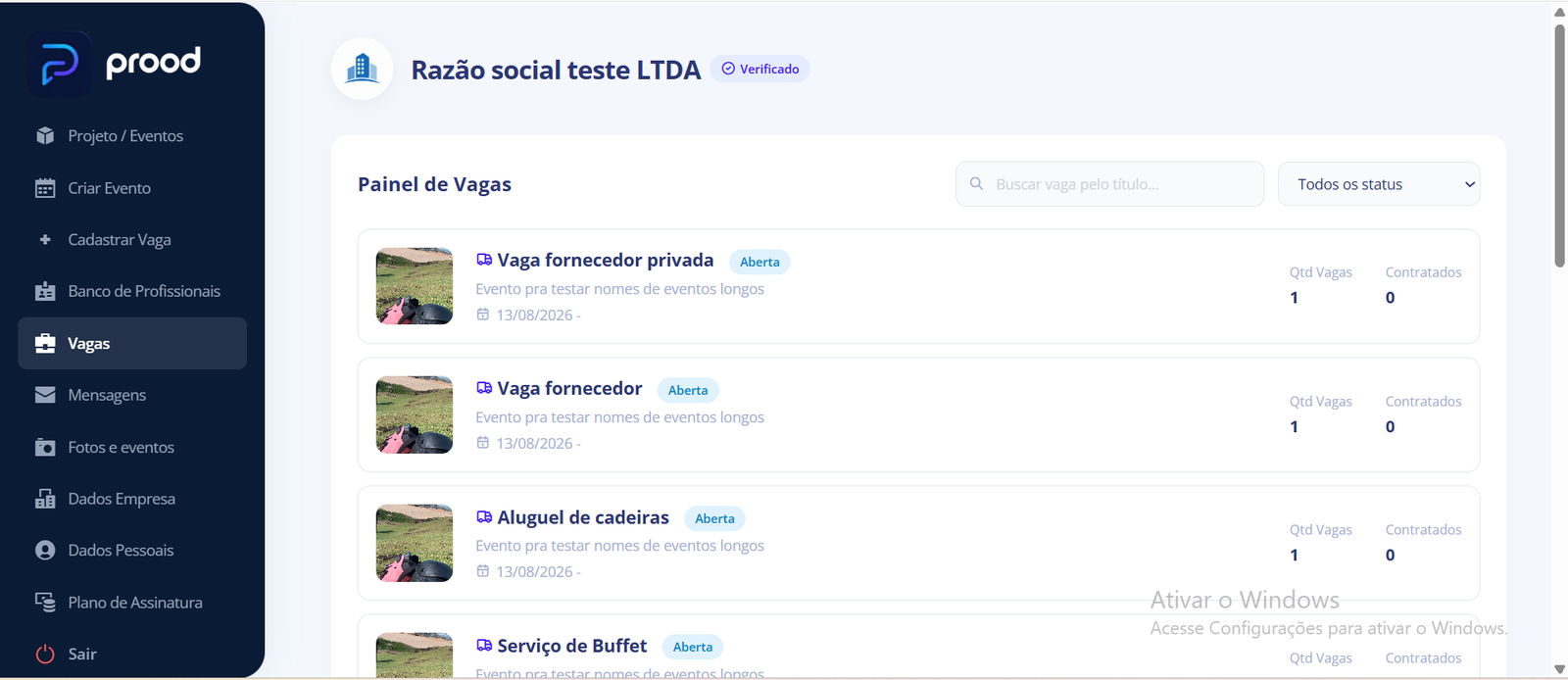Open Plano de Assinatura page
Screen dimensions: 1568x680
point(132,602)
